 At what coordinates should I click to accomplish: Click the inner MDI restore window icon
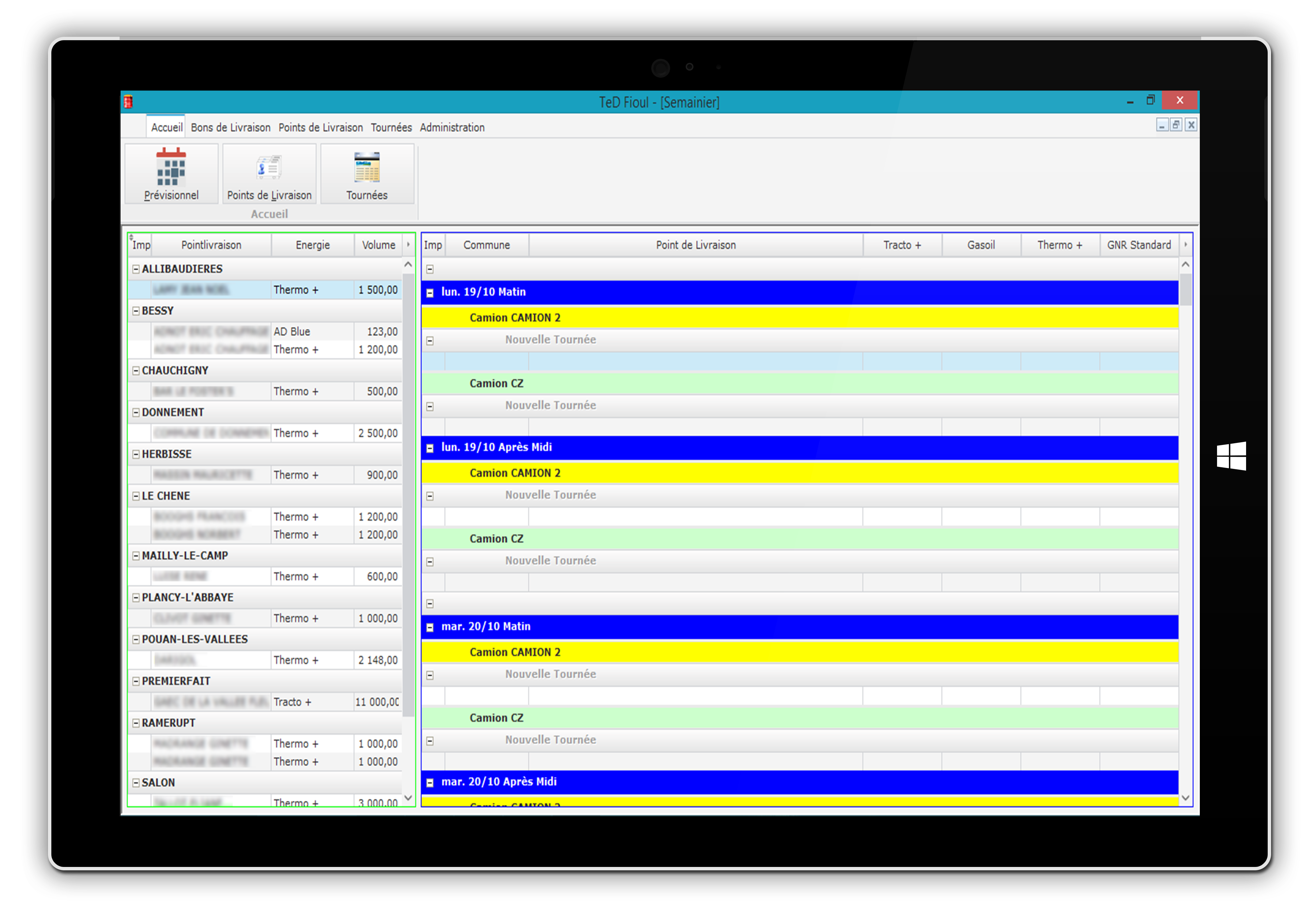pyautogui.click(x=1175, y=125)
